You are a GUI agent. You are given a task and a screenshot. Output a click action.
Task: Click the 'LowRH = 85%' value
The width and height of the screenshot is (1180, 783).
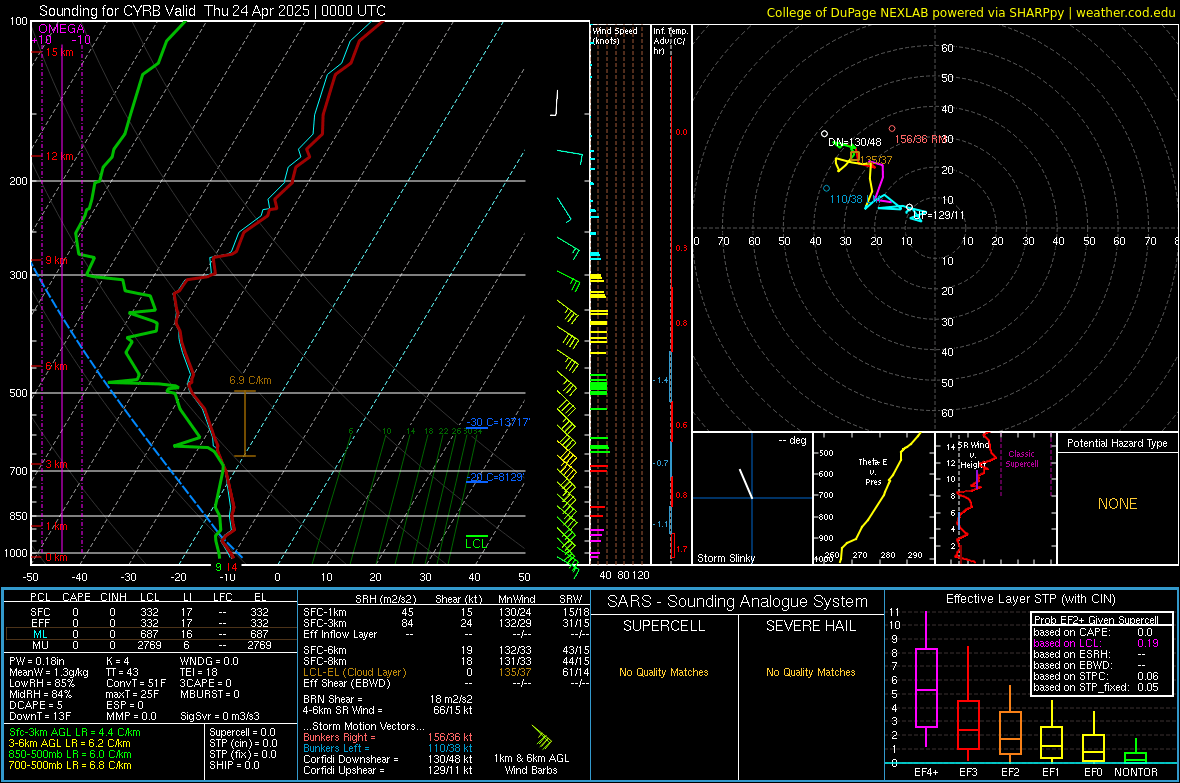coord(42,684)
